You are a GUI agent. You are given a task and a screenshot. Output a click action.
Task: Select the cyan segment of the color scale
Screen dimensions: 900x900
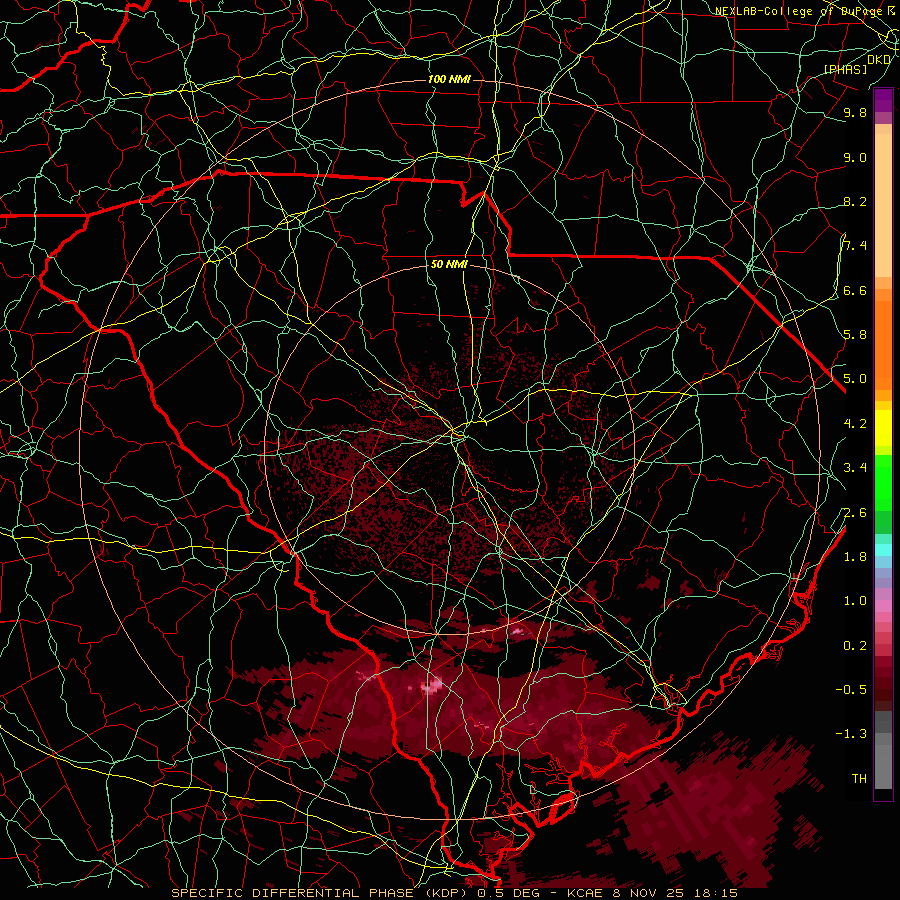tap(883, 549)
